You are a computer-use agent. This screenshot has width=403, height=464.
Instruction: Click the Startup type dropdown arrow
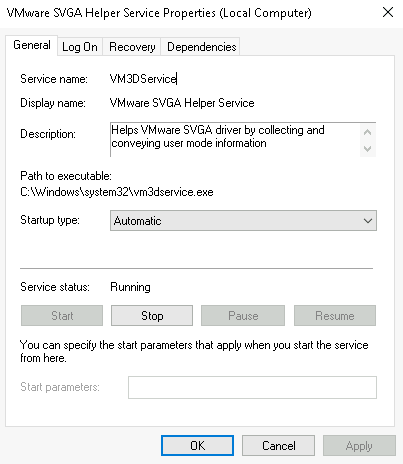click(x=368, y=221)
